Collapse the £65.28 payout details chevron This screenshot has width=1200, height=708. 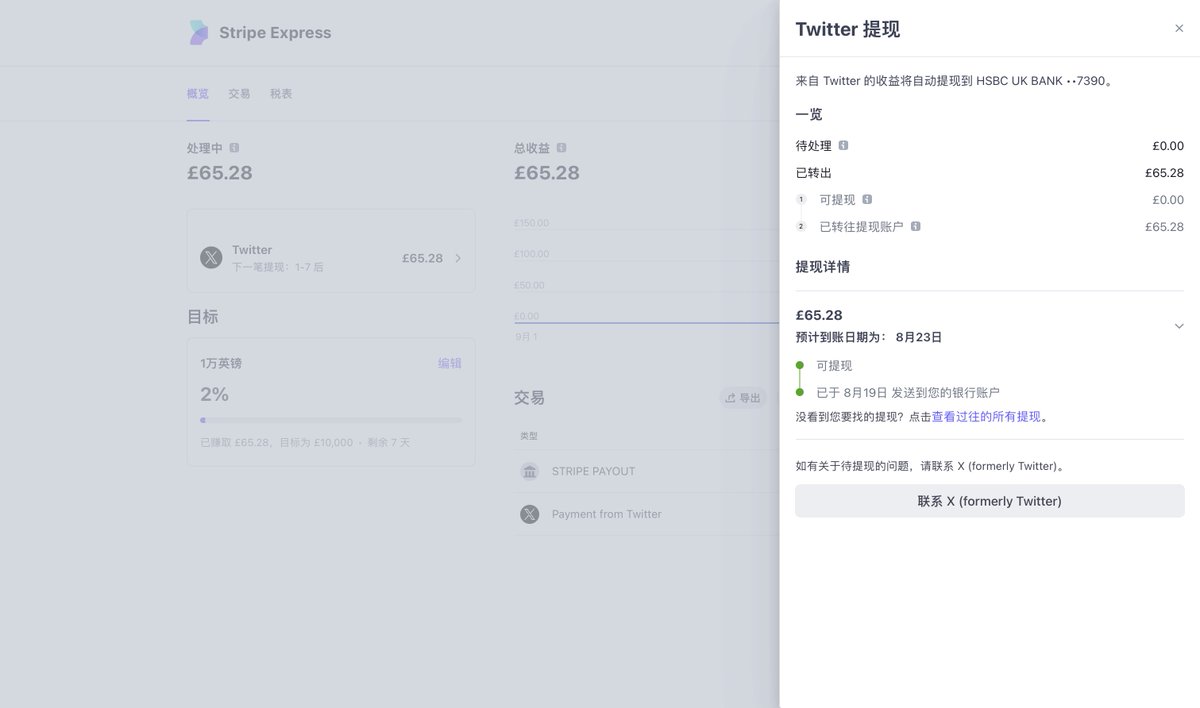point(1179,326)
